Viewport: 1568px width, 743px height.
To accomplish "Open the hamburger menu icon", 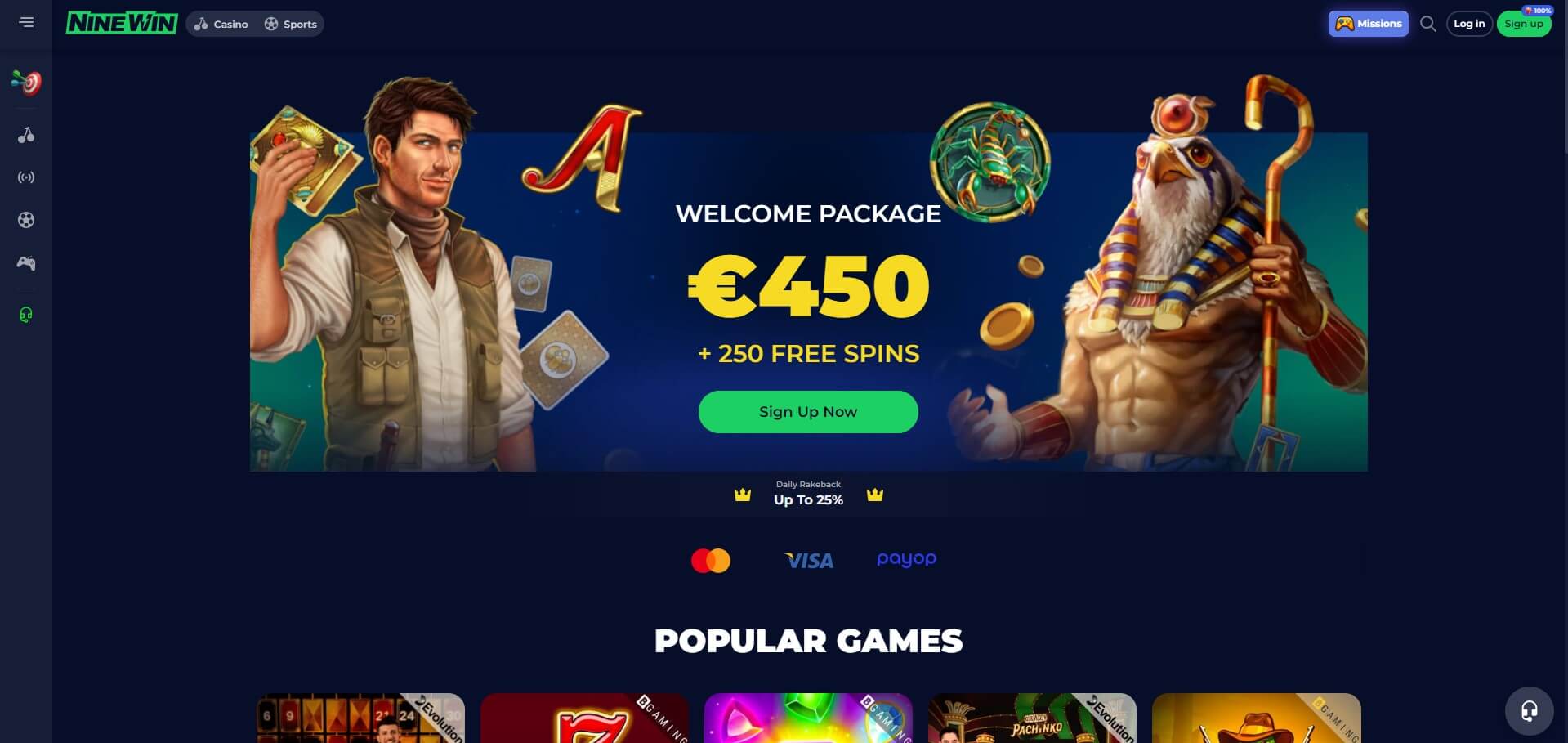I will coord(26,22).
